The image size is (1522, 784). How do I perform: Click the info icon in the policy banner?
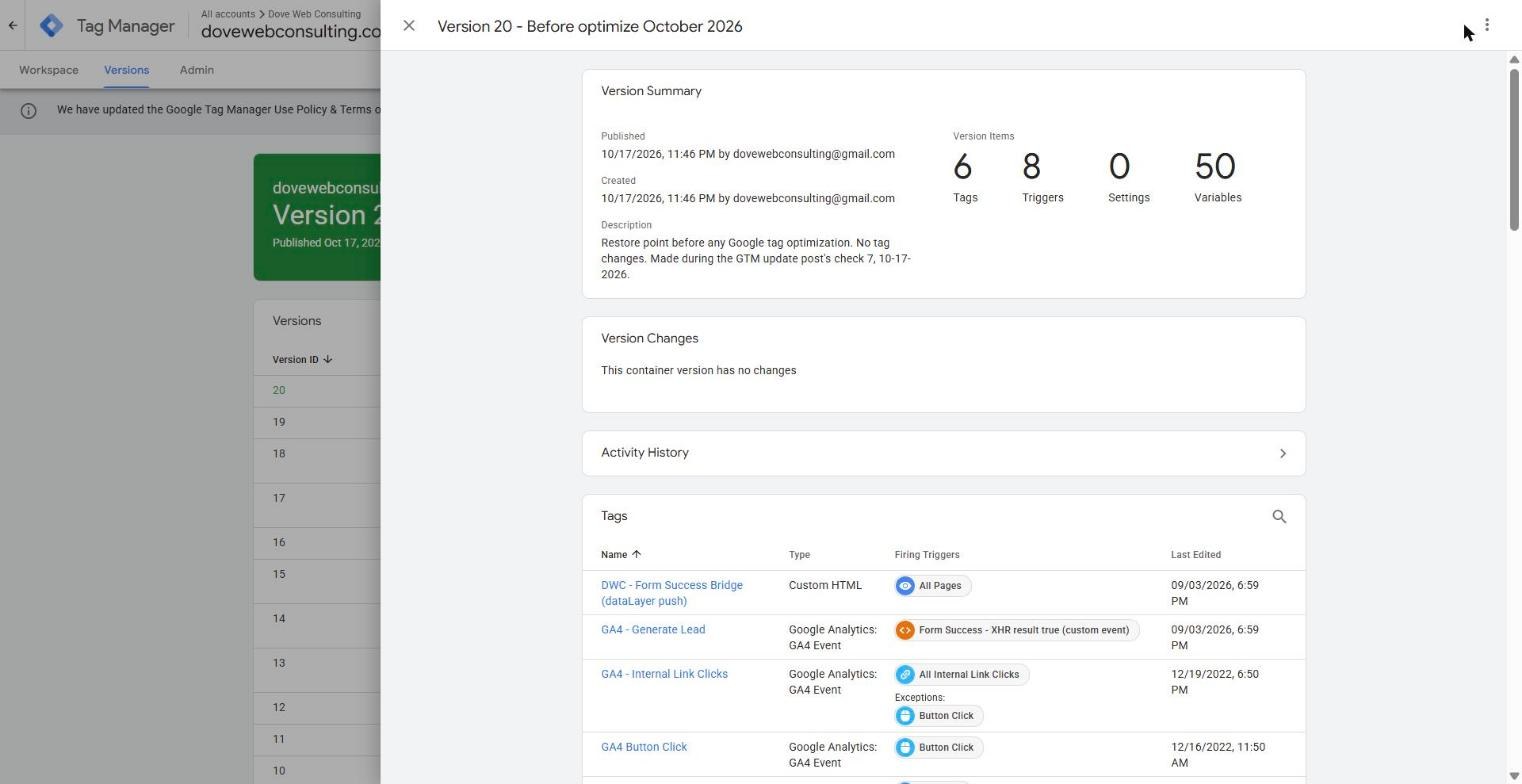click(28, 111)
